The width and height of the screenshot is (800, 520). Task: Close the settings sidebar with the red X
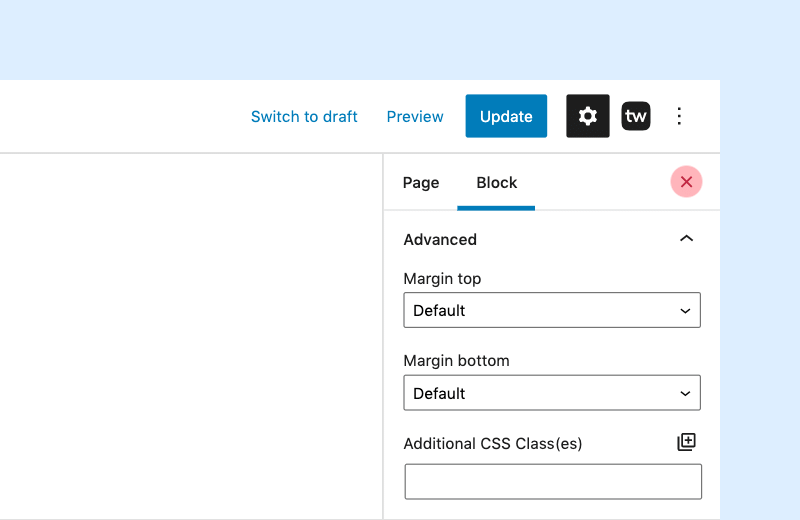click(x=686, y=182)
